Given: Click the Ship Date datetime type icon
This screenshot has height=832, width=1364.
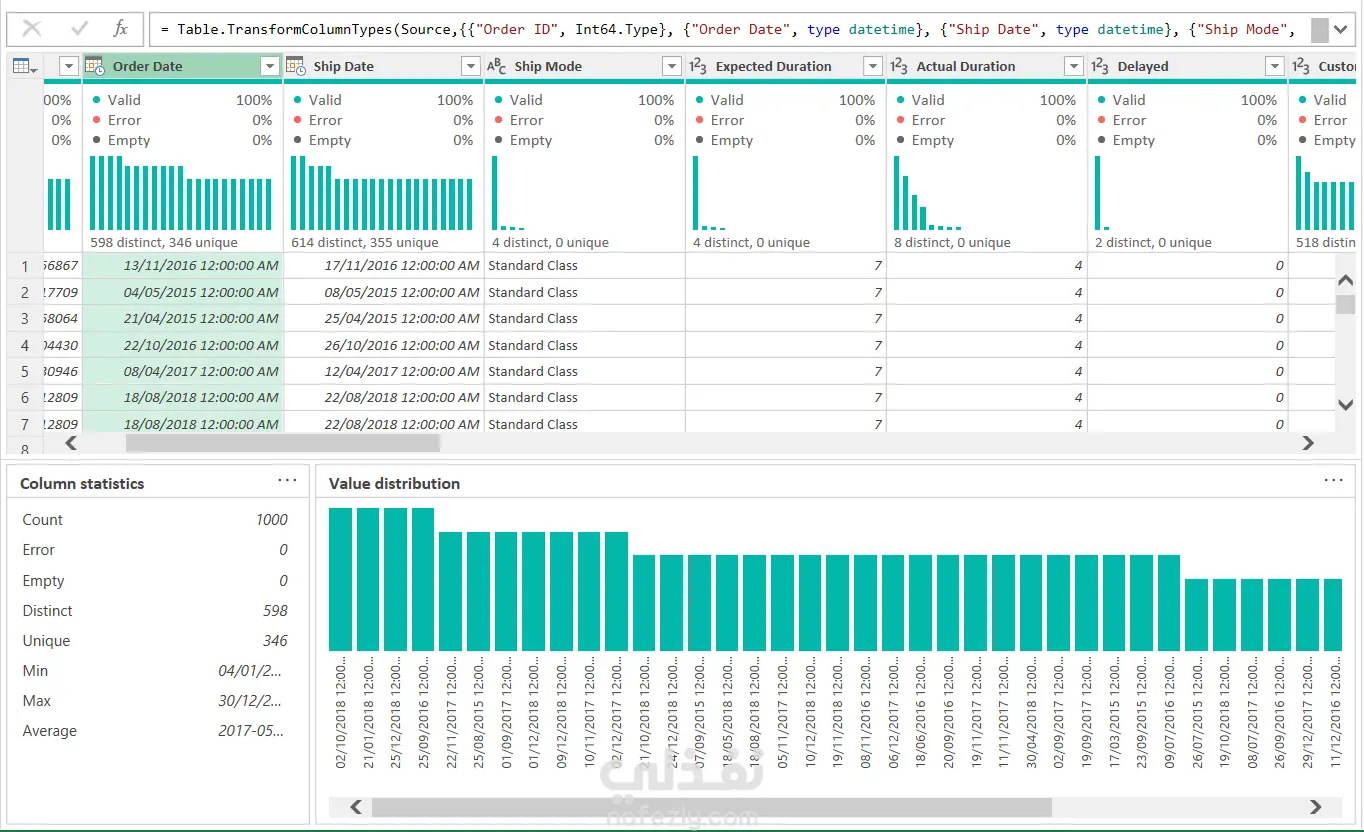Looking at the screenshot, I should (296, 66).
